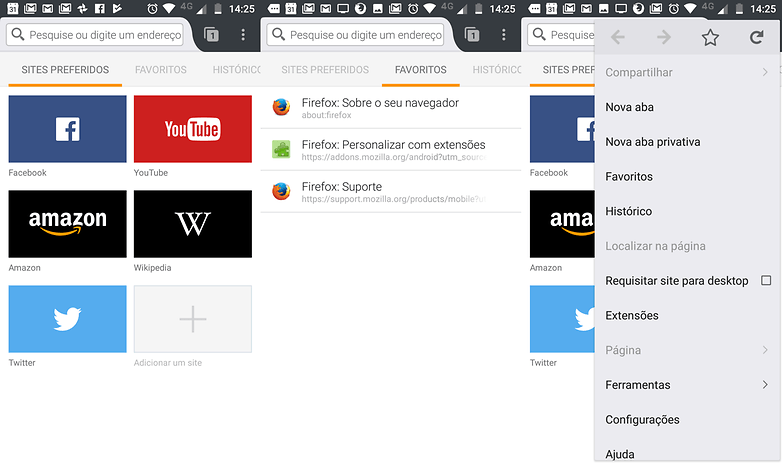The height and width of the screenshot is (463, 782).
Task: Tap 'about:firefox' address text
Action: [x=326, y=115]
